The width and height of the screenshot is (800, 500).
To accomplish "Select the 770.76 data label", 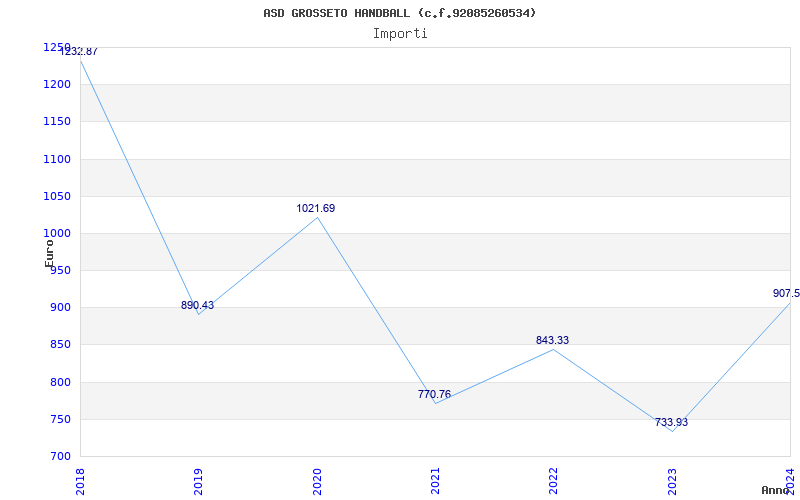I will [x=434, y=394].
